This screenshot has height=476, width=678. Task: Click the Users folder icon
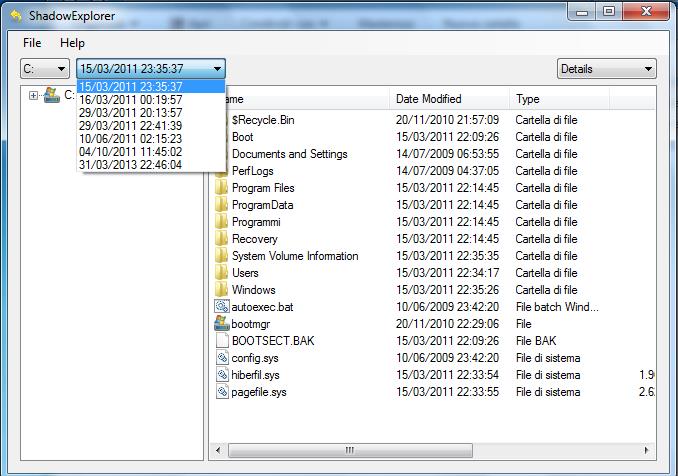pyautogui.click(x=221, y=273)
